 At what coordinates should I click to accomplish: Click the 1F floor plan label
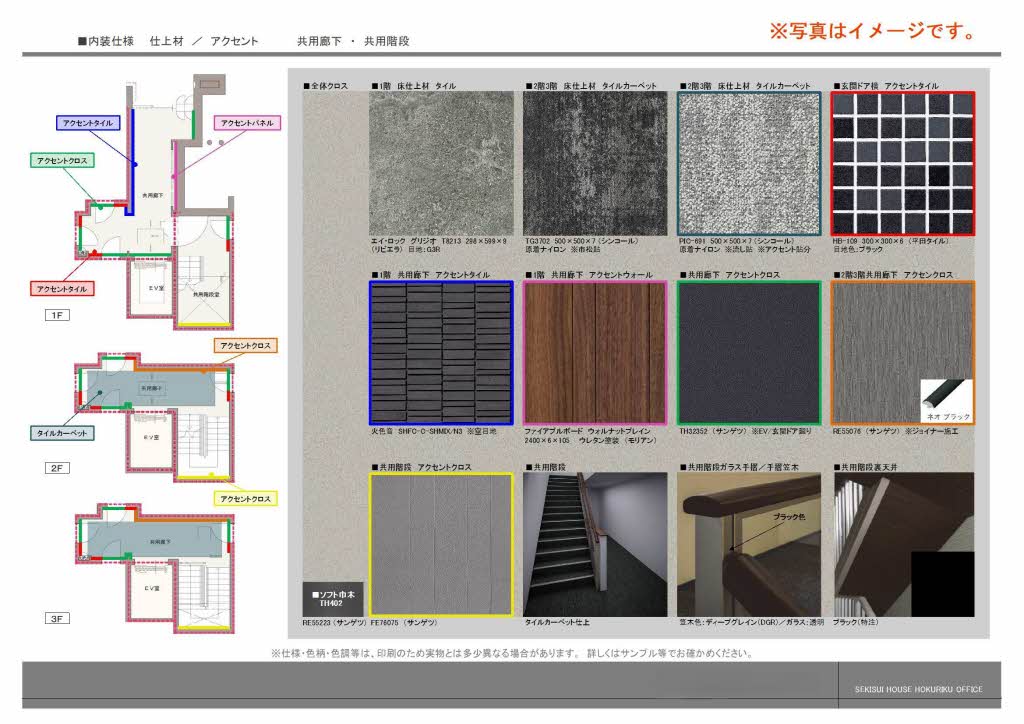[x=56, y=314]
